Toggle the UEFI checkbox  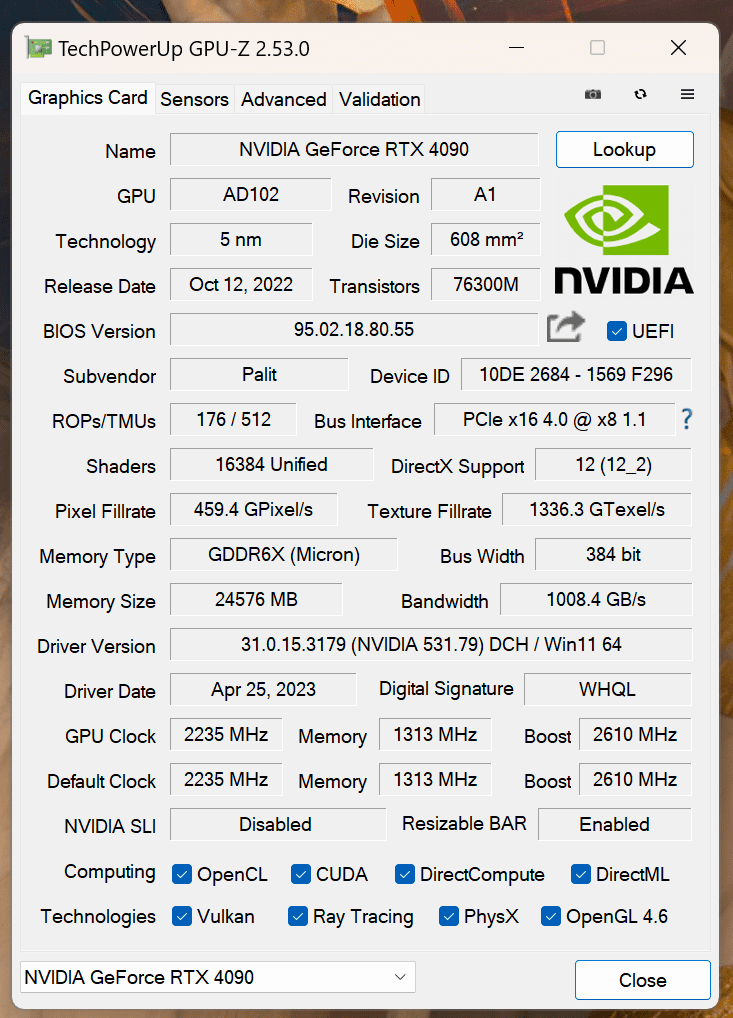click(616, 331)
